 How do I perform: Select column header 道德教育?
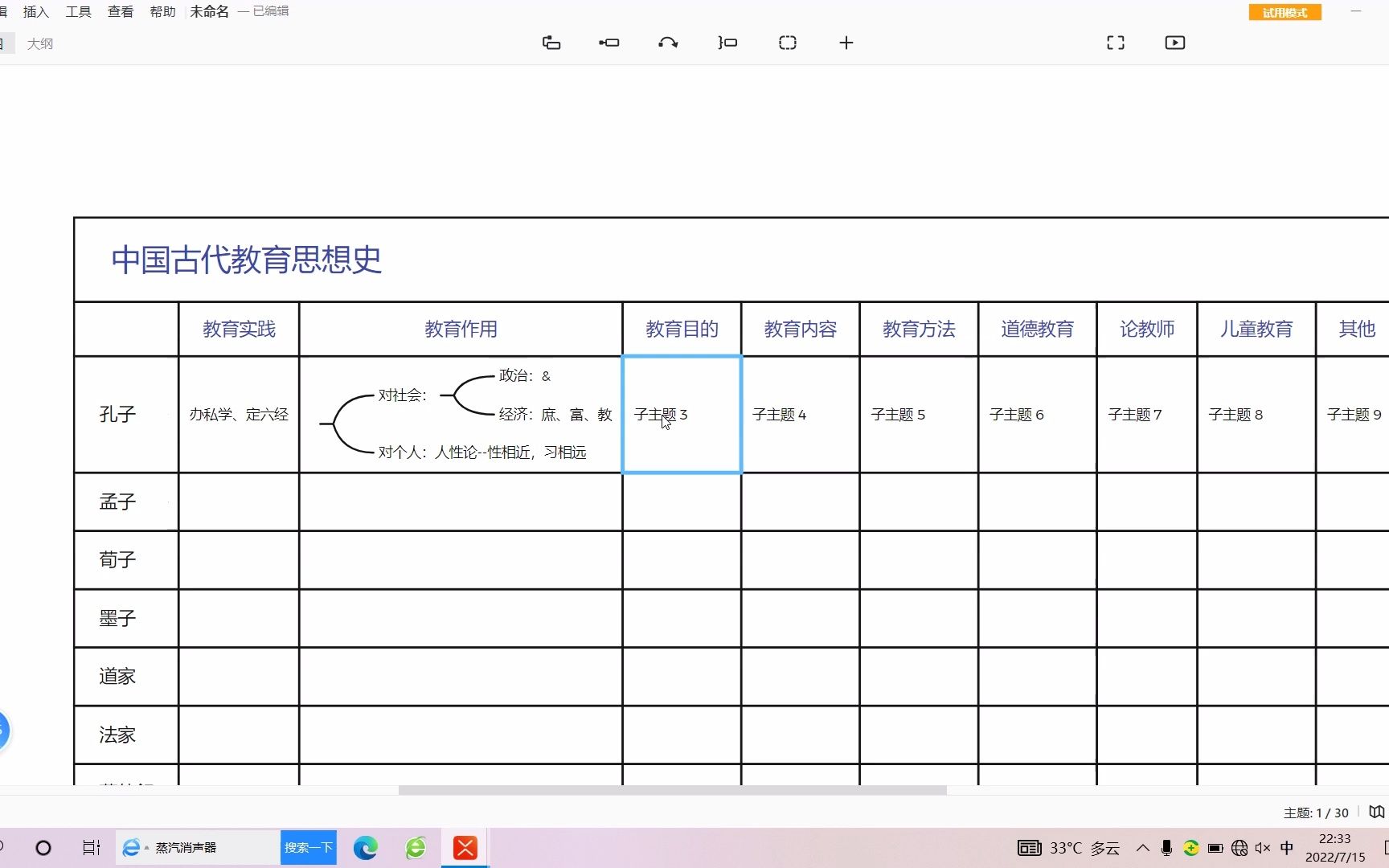point(1037,329)
